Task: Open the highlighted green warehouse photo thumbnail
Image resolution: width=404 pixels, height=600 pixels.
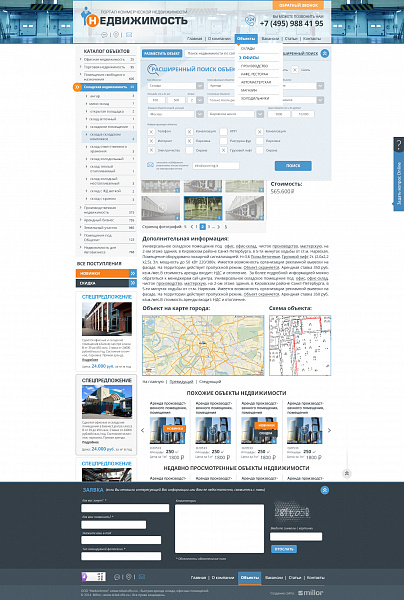Action: point(203,209)
